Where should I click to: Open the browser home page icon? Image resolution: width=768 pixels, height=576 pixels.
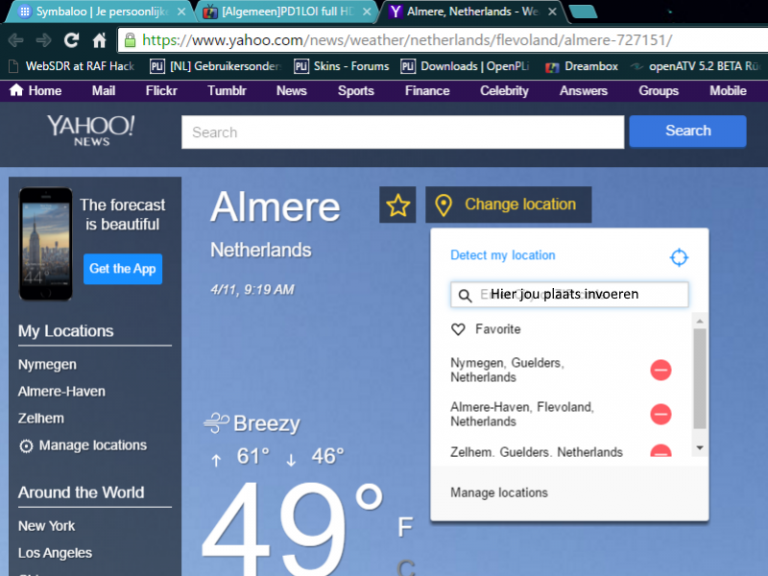99,40
